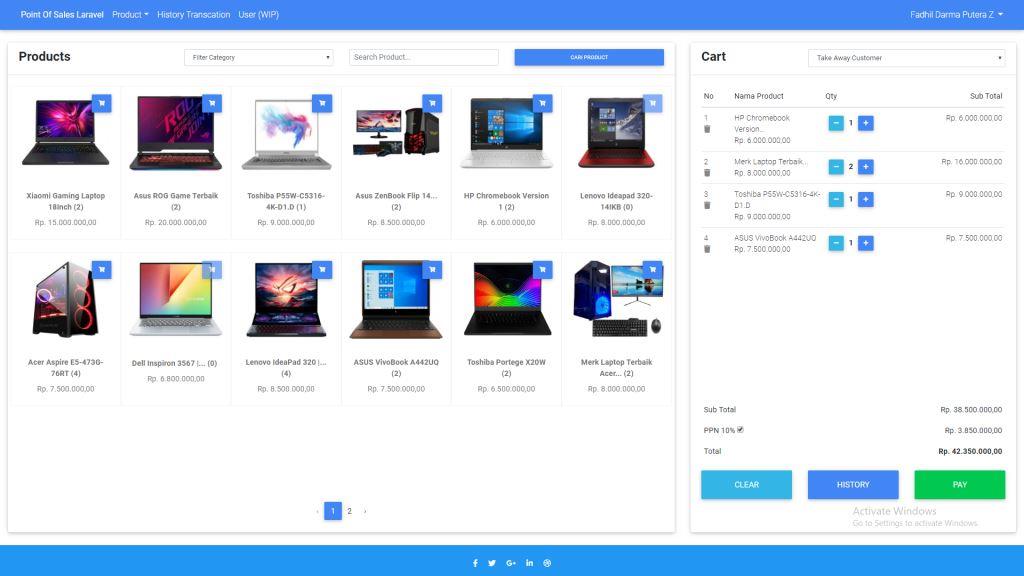Viewport: 1024px width, 576px height.
Task: Decrease Toshiba P55W quantity in cart
Action: point(836,199)
